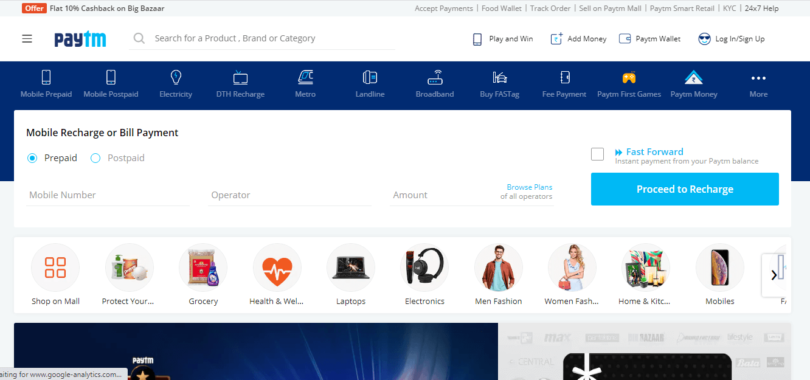Click Proceed to Recharge button
810x380 pixels.
tap(684, 189)
